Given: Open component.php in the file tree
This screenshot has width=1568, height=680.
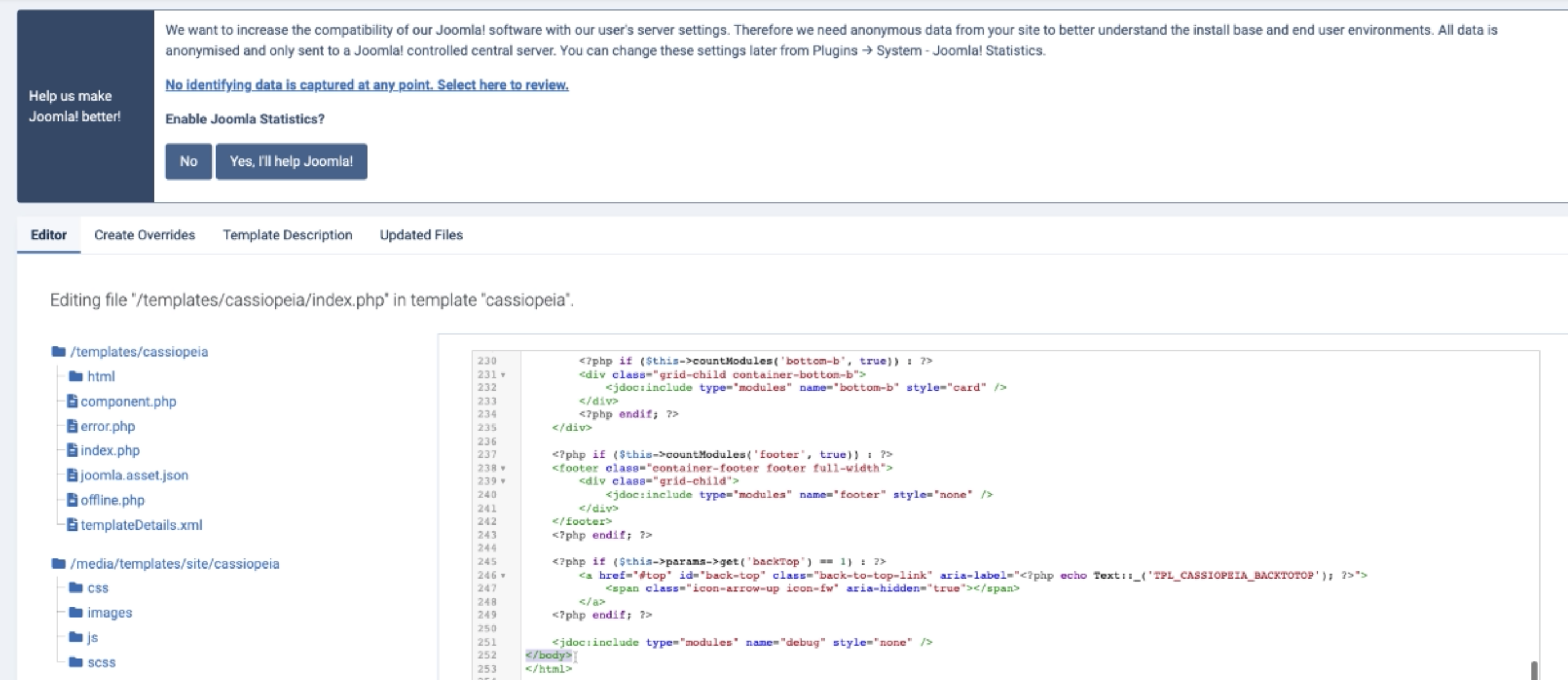Looking at the screenshot, I should tap(128, 402).
